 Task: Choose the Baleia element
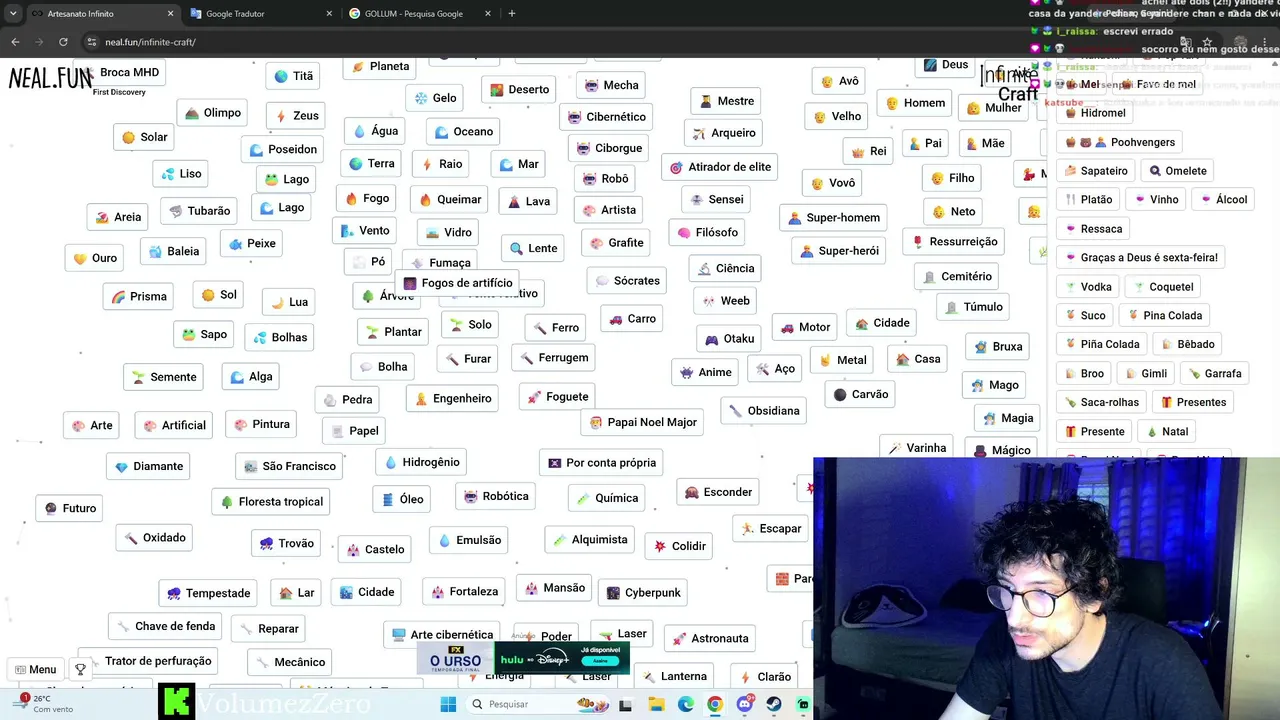coord(174,251)
